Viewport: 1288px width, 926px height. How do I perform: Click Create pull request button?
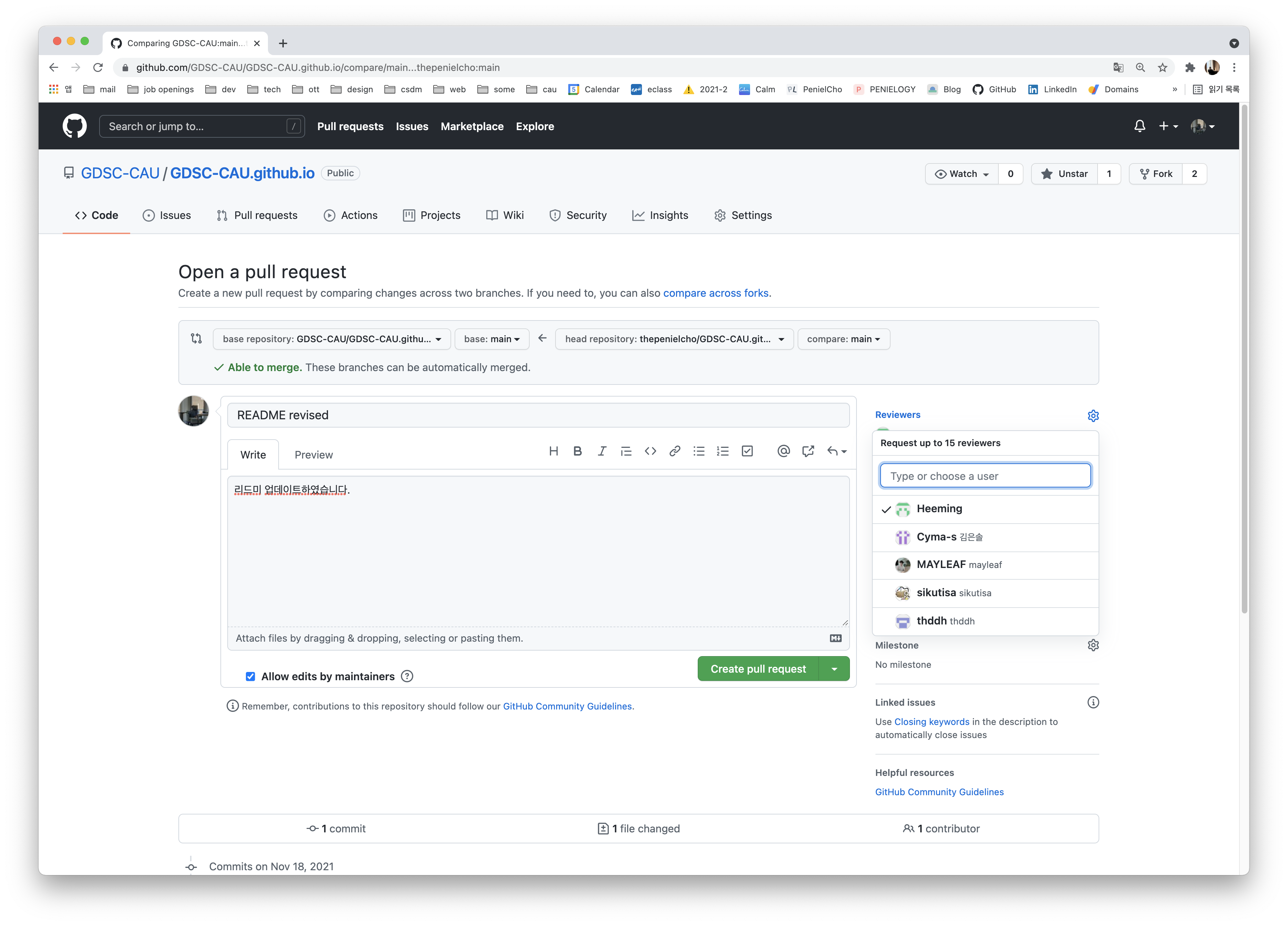[758, 669]
